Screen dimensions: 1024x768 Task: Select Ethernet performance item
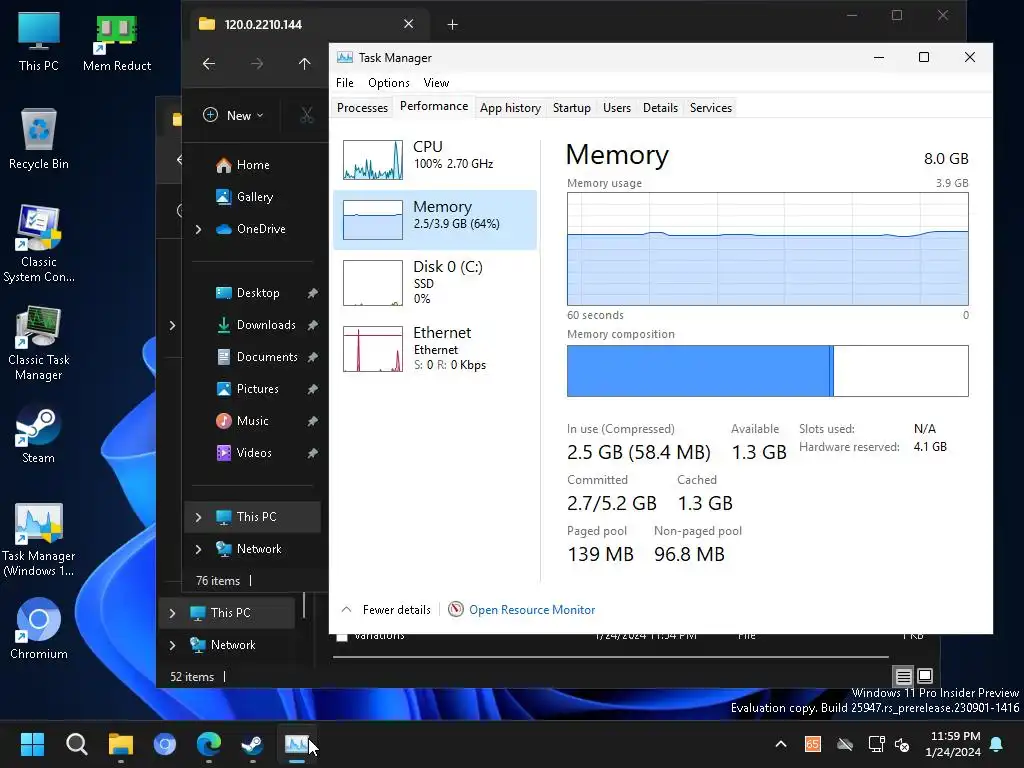435,348
